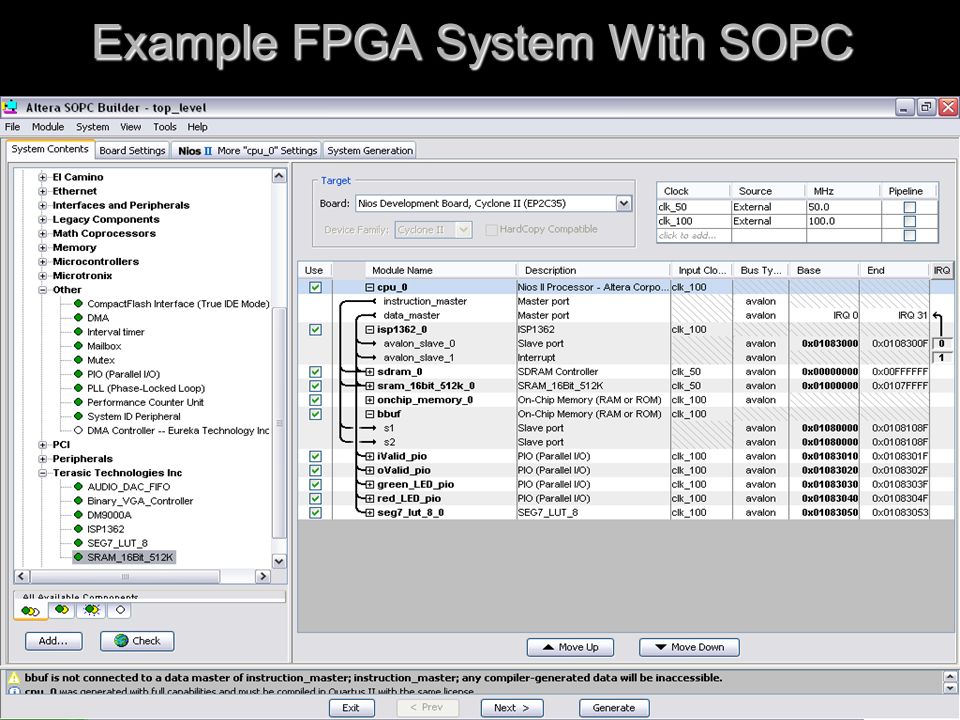Select the single white circle filter icon

[x=120, y=610]
